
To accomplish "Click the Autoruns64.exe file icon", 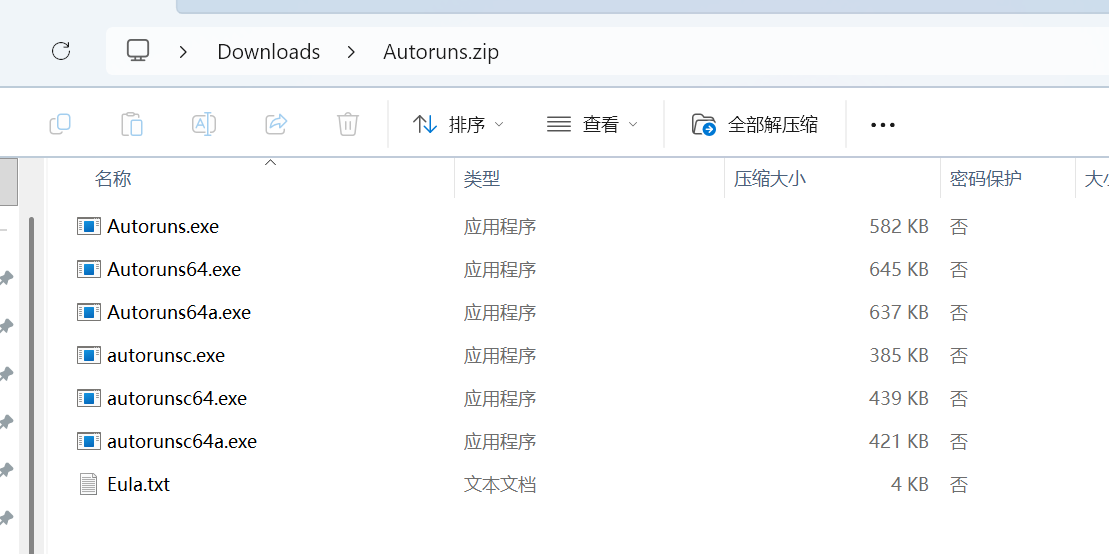I will click(x=88, y=270).
